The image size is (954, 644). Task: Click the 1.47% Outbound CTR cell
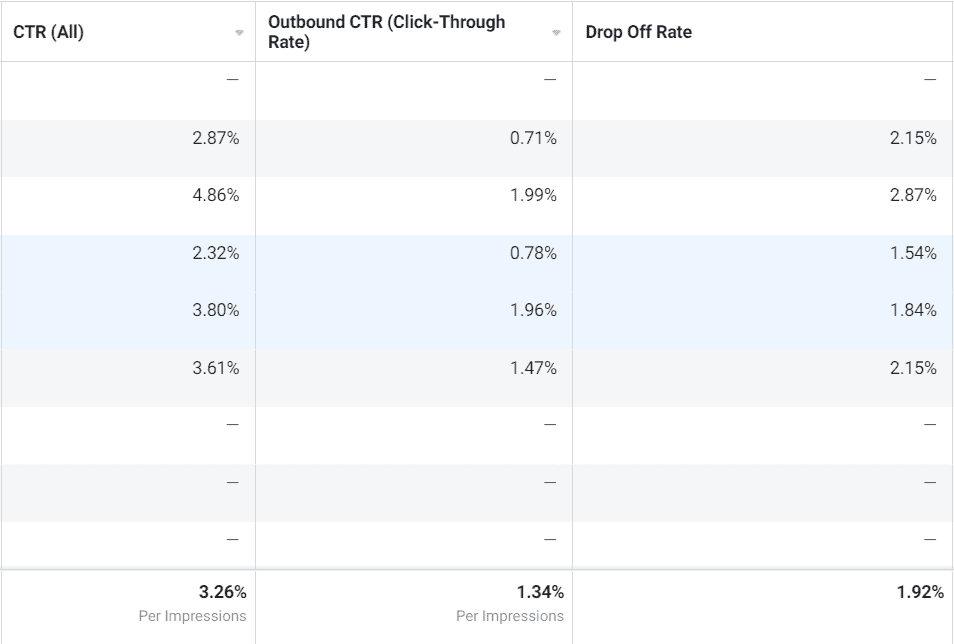coord(533,368)
